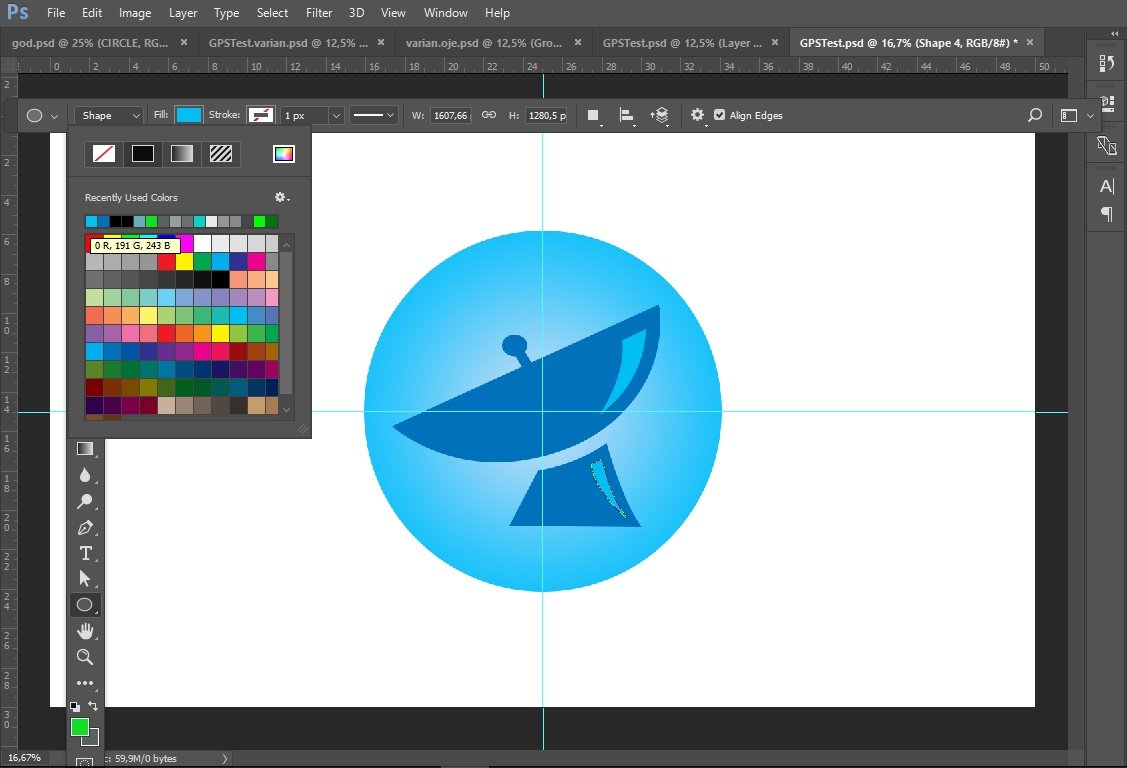Open the Character panel icon
The image size is (1127, 768).
tap(1107, 187)
